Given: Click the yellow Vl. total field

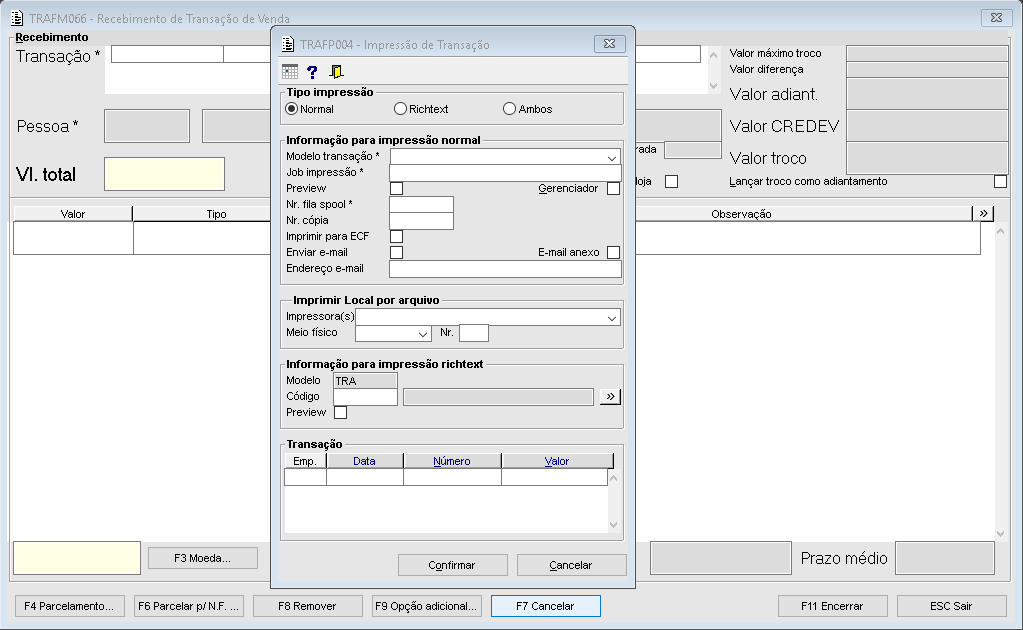Looking at the screenshot, I should pyautogui.click(x=164, y=174).
